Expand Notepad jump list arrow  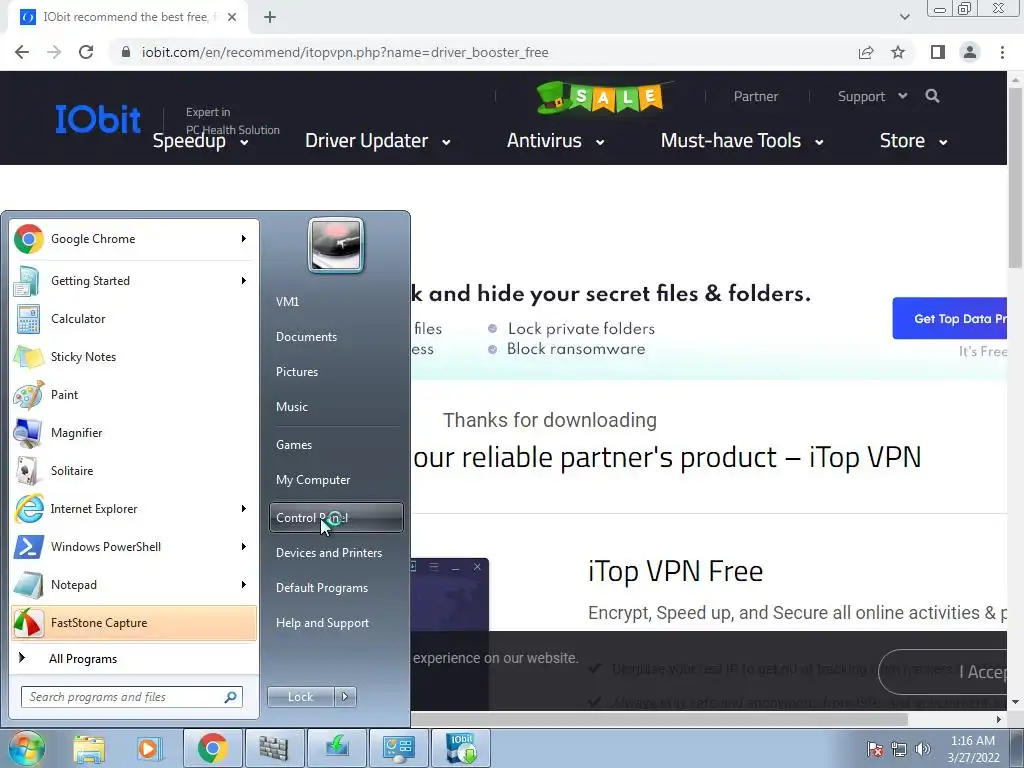click(244, 585)
